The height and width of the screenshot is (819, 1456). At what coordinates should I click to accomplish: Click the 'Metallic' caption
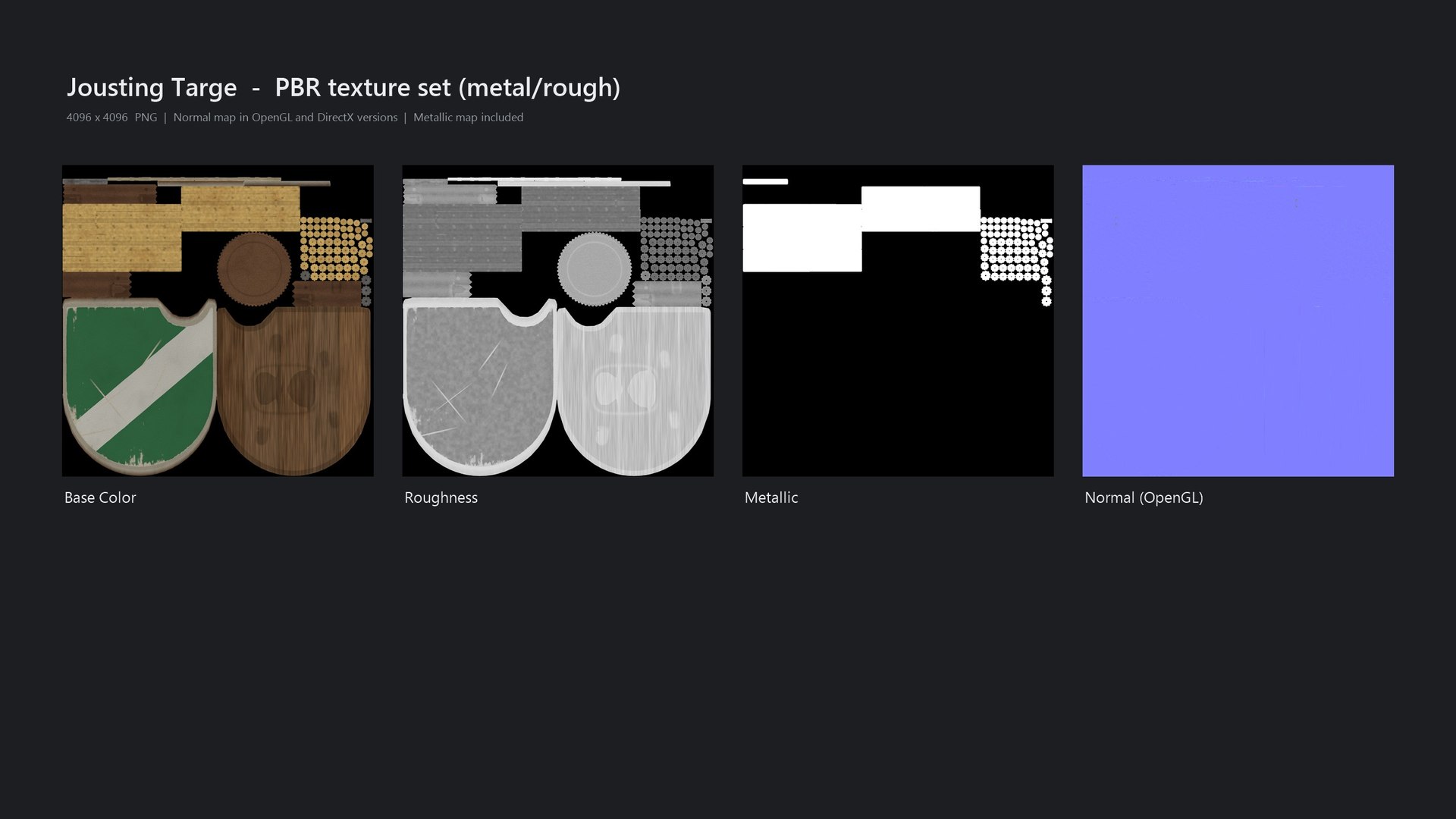point(771,497)
